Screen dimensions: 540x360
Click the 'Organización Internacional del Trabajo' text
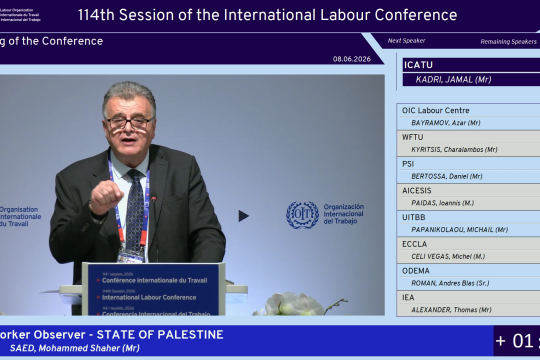[x=343, y=214]
